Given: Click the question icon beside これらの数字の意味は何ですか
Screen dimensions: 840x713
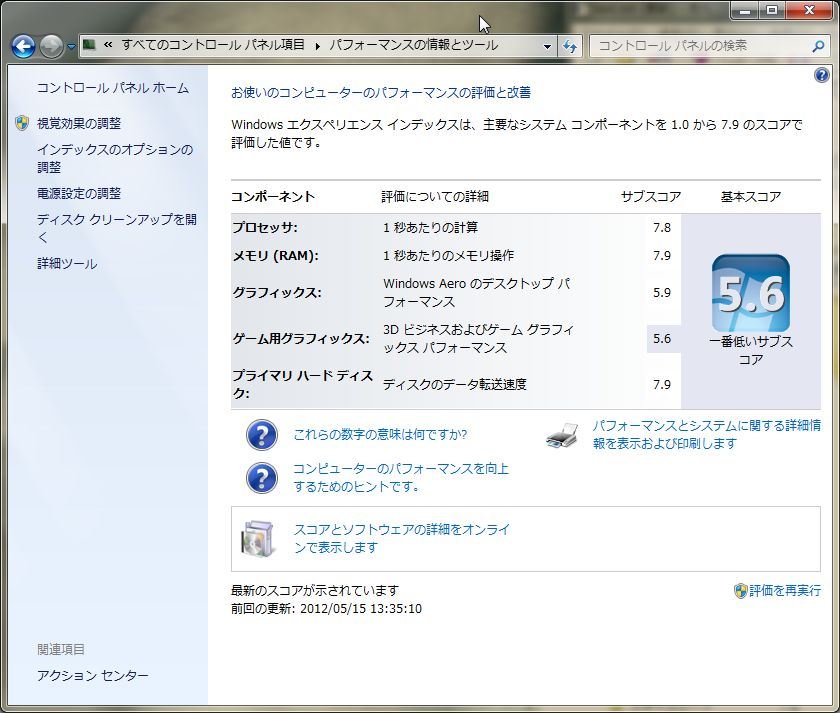Looking at the screenshot, I should pyautogui.click(x=261, y=434).
